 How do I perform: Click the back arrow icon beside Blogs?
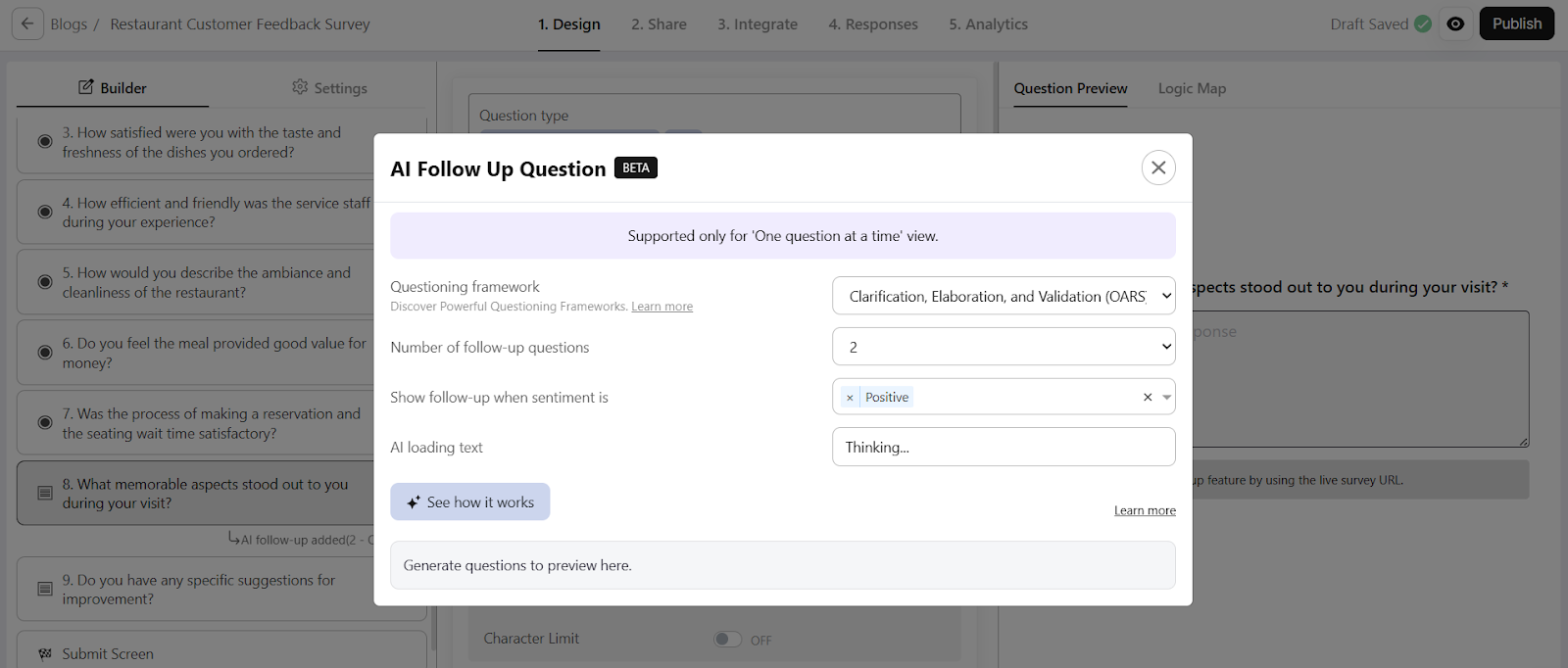pyautogui.click(x=27, y=24)
